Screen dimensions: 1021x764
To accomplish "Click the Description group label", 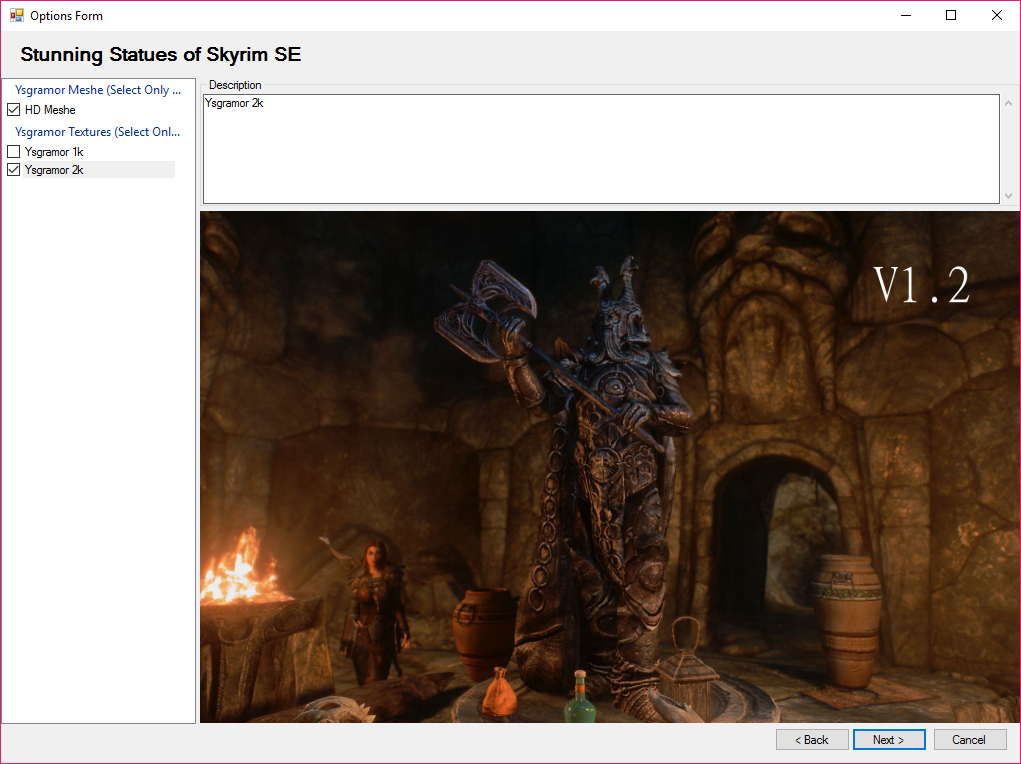I will point(235,85).
